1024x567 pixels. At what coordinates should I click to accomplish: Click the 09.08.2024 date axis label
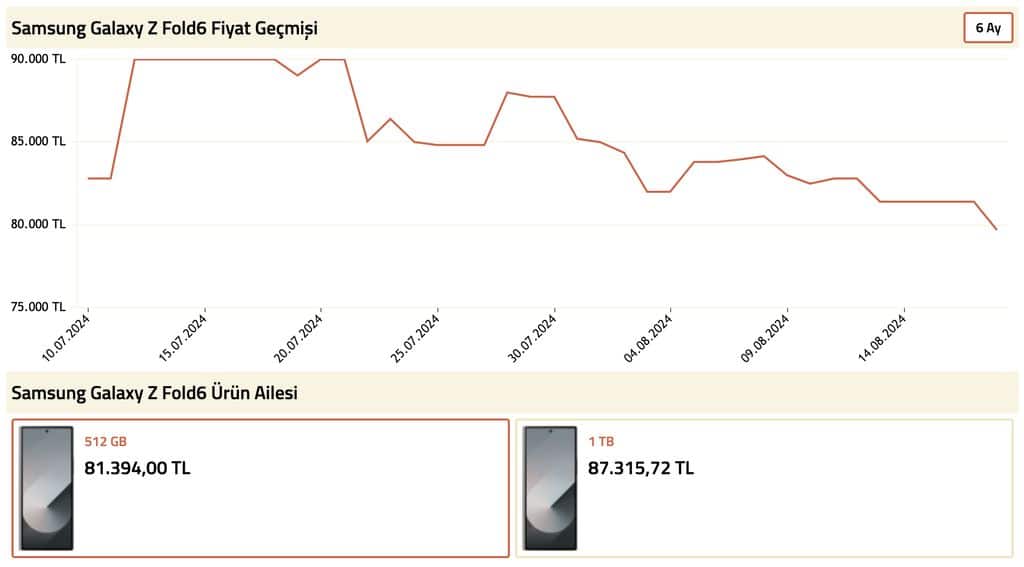coord(765,338)
